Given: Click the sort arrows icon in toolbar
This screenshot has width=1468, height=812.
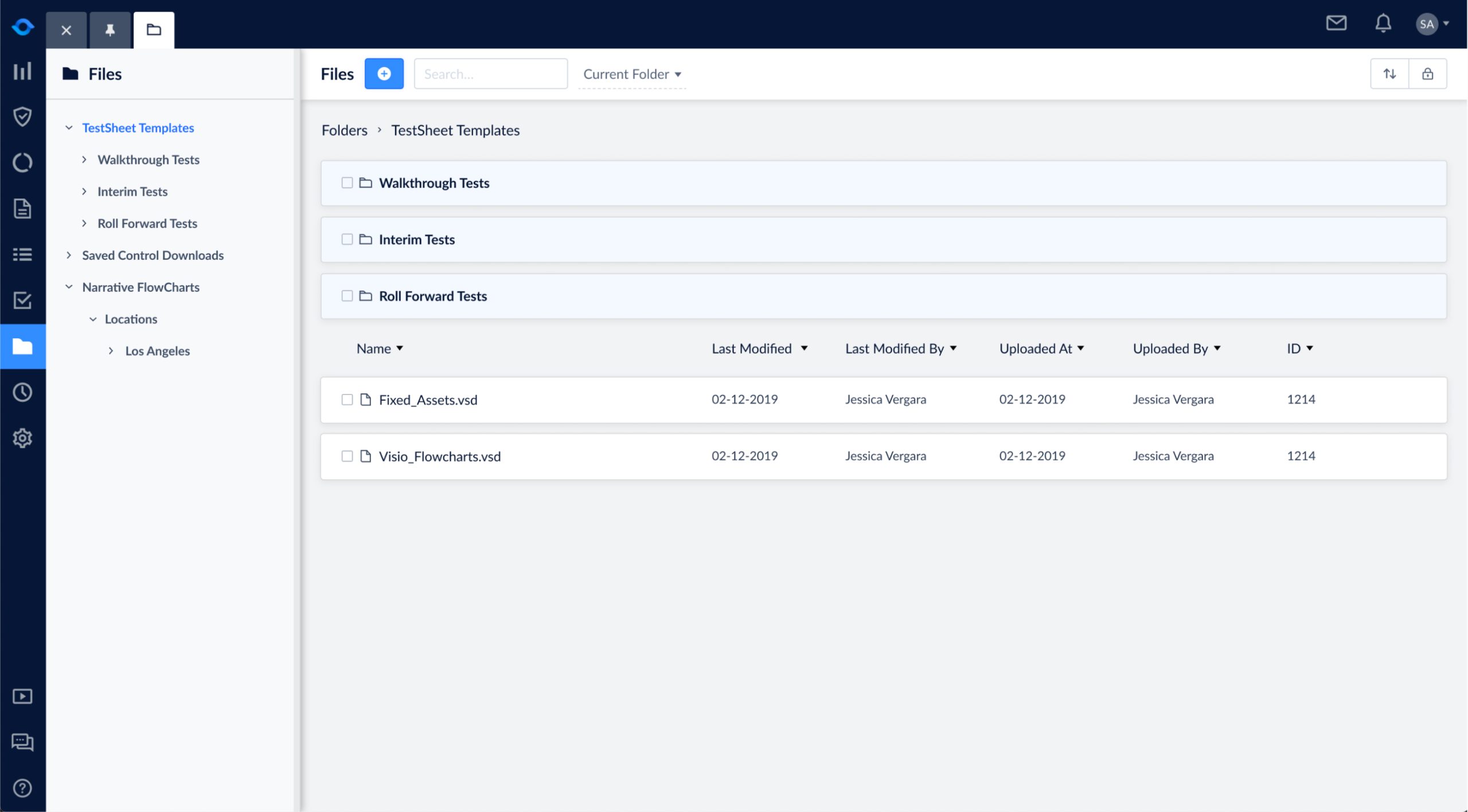Looking at the screenshot, I should pyautogui.click(x=1389, y=74).
